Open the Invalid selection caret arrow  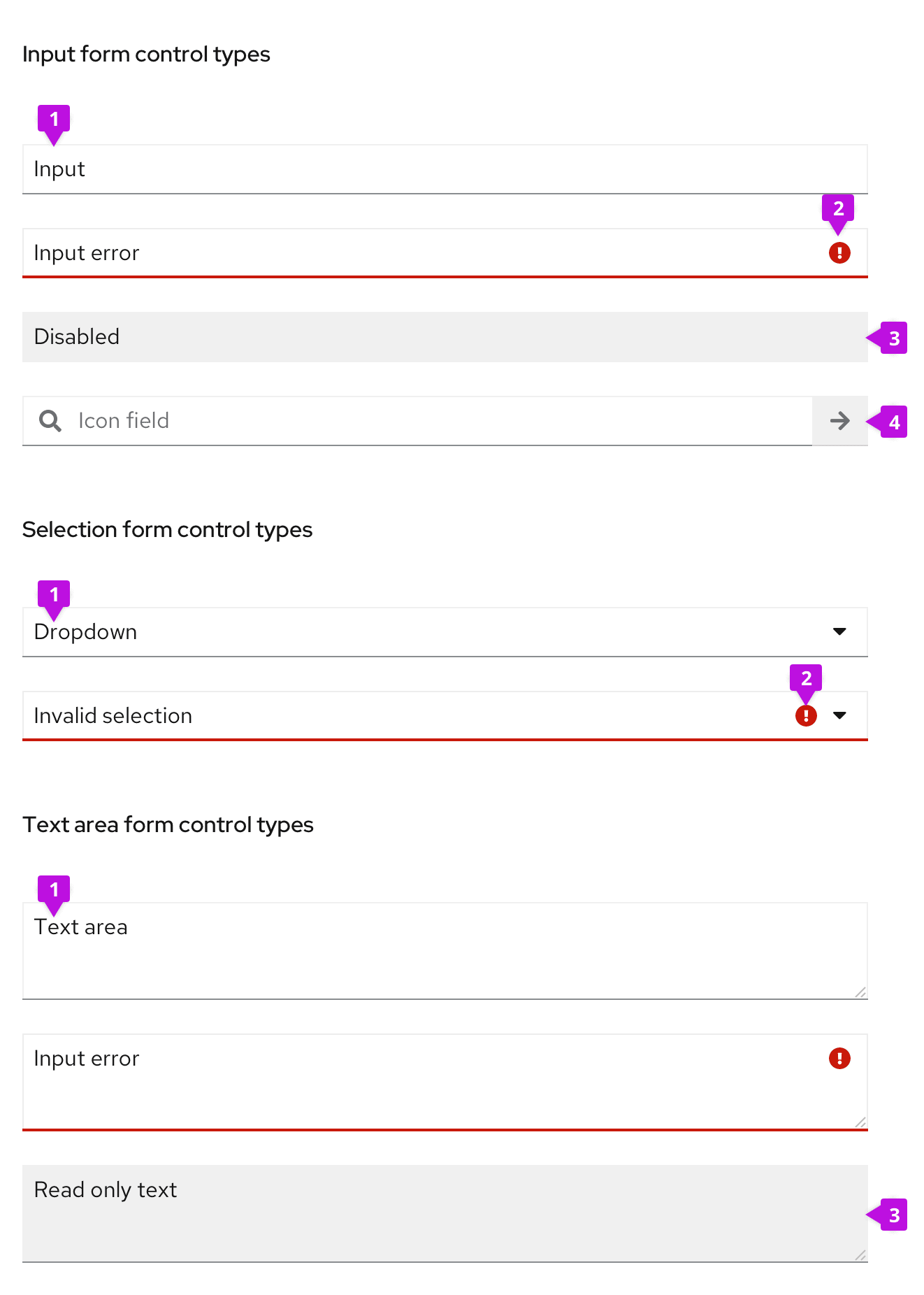839,715
